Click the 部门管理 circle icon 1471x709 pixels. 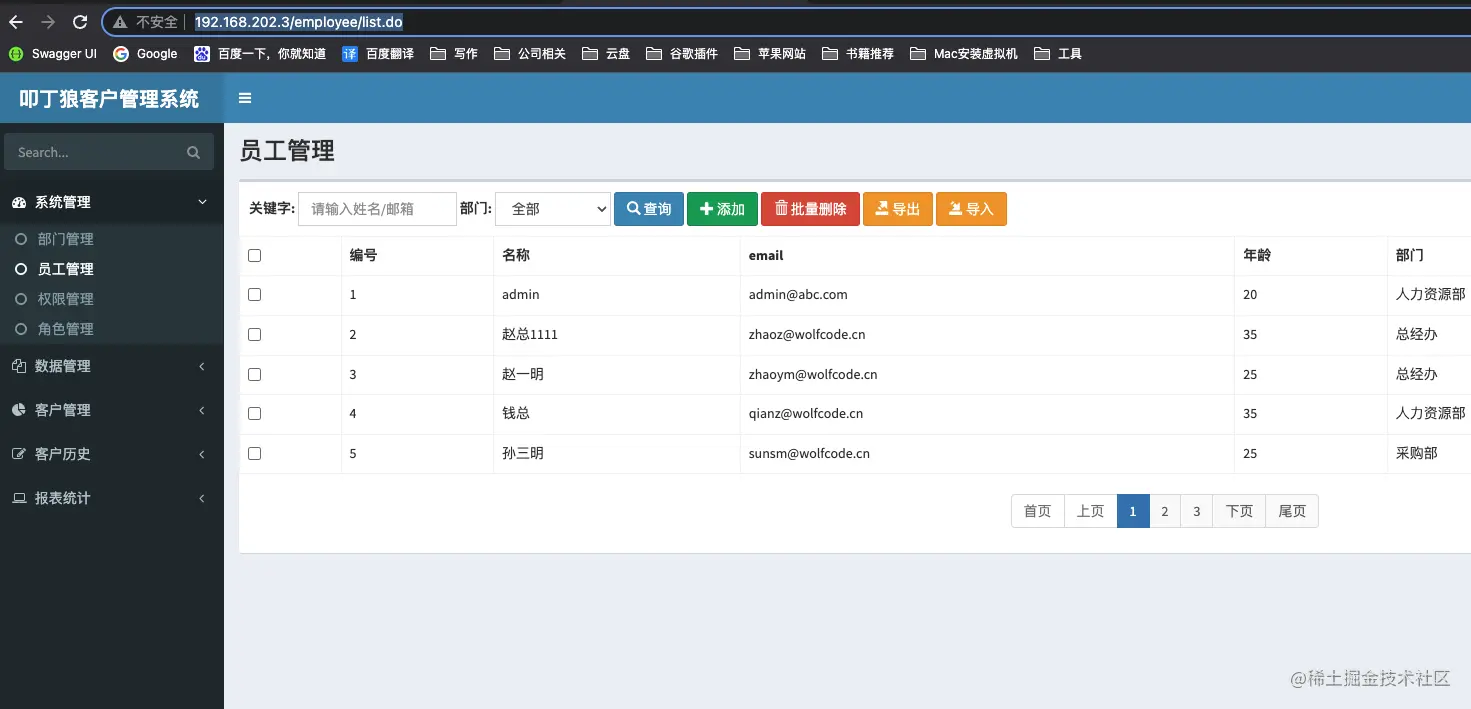pos(21,239)
